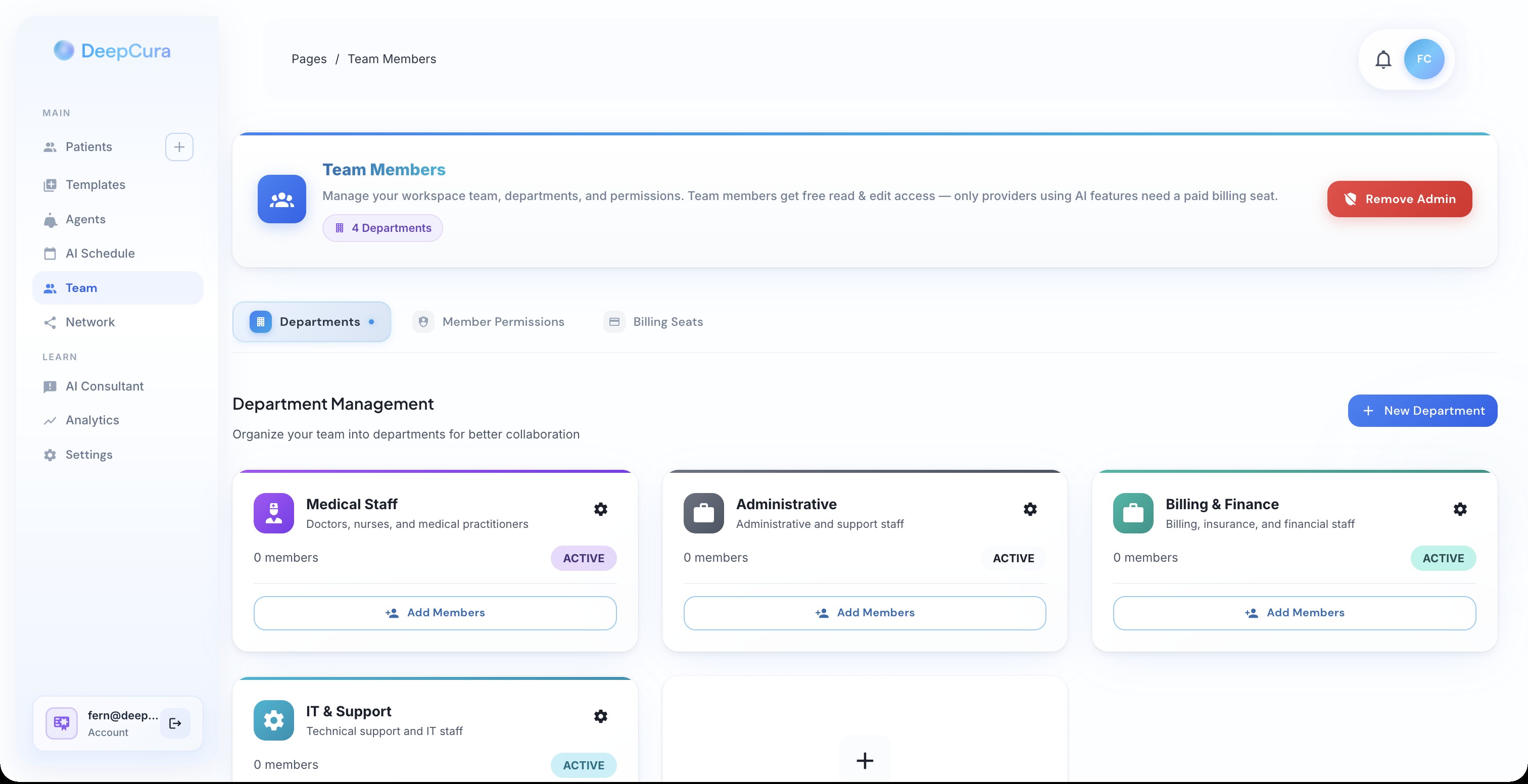Screen dimensions: 1528x784
Task: Click the Remove Admin button
Action: pyautogui.click(x=1399, y=199)
